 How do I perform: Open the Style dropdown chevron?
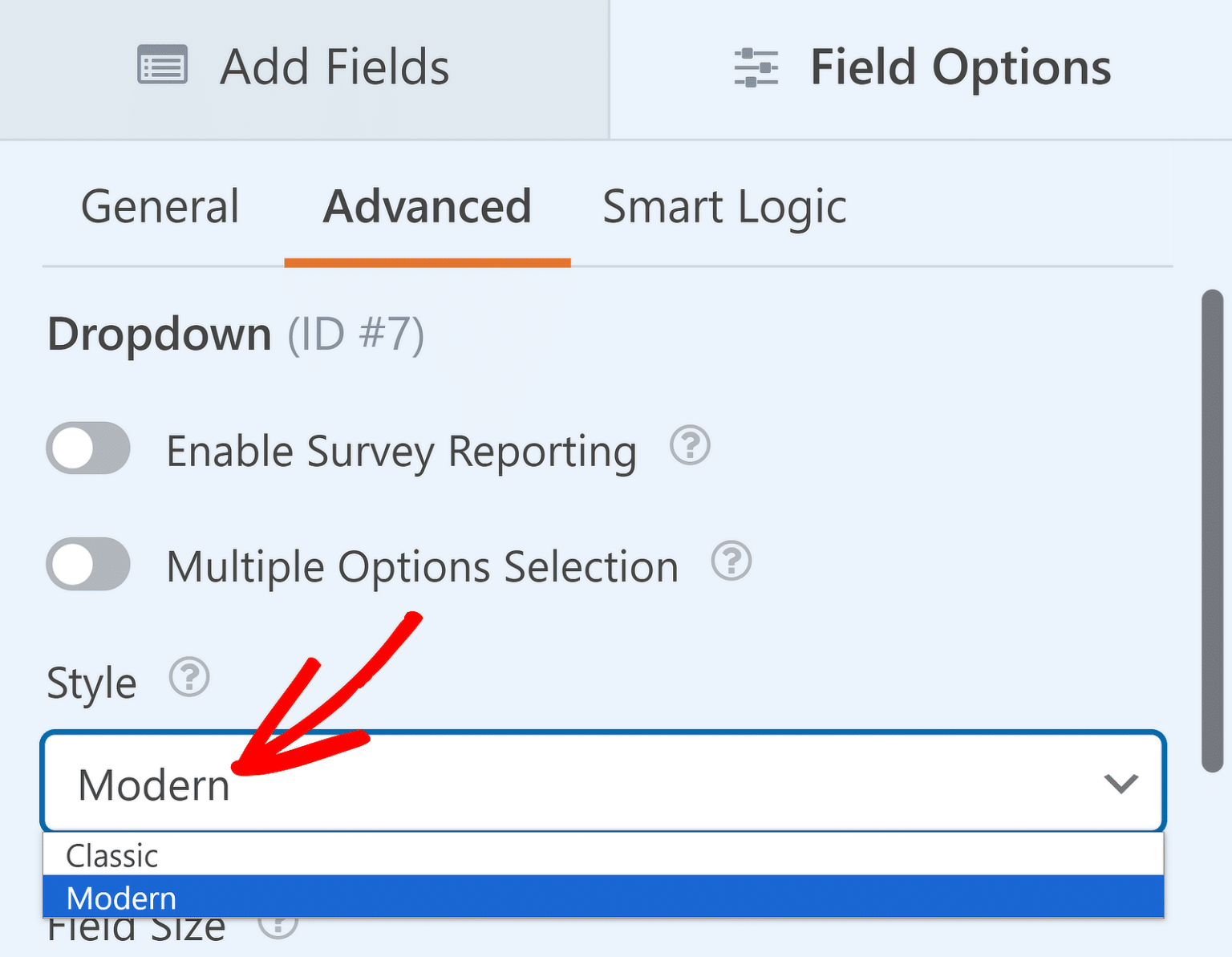pos(1122,783)
